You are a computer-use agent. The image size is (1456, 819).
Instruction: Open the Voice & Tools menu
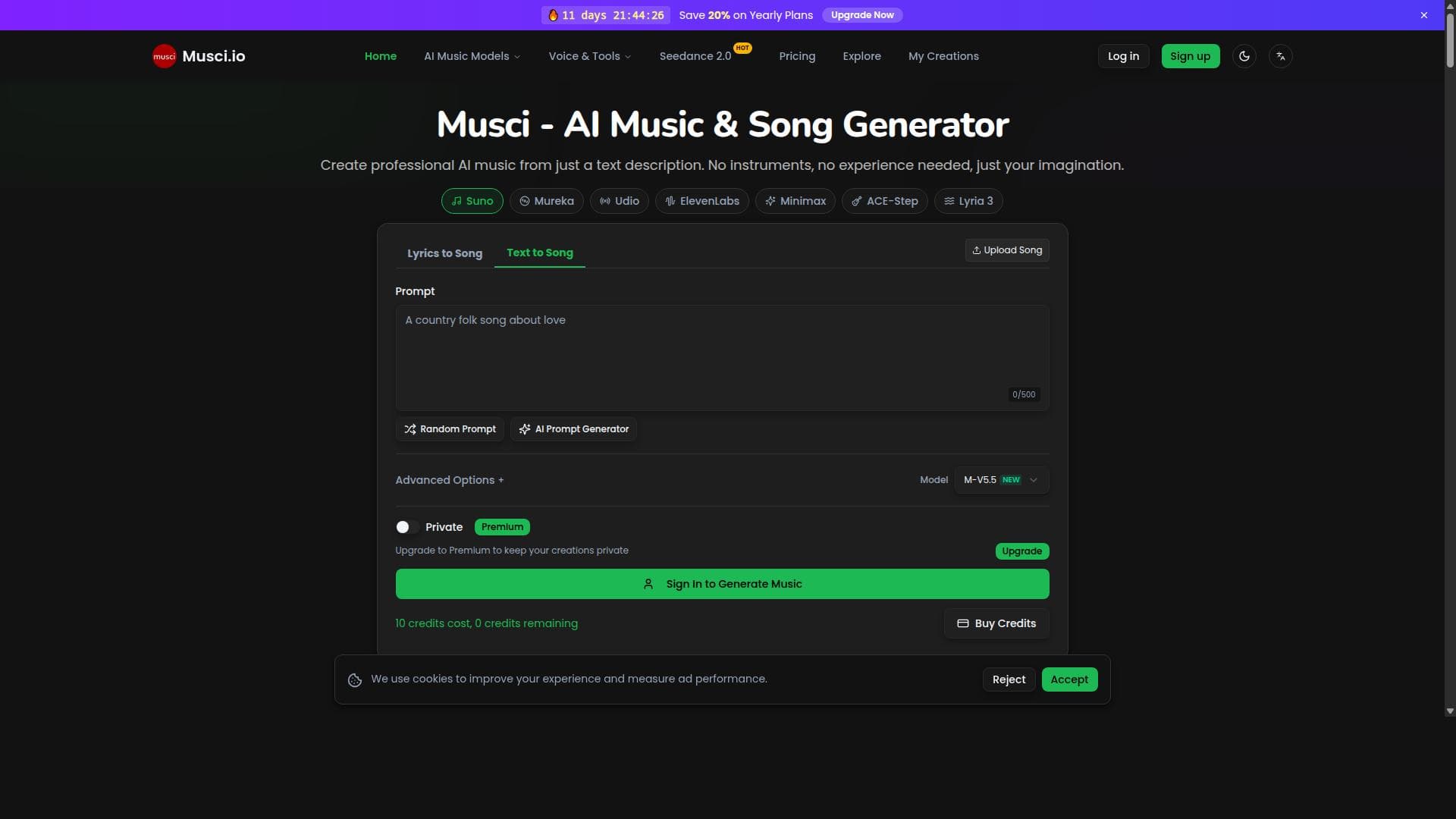point(589,56)
